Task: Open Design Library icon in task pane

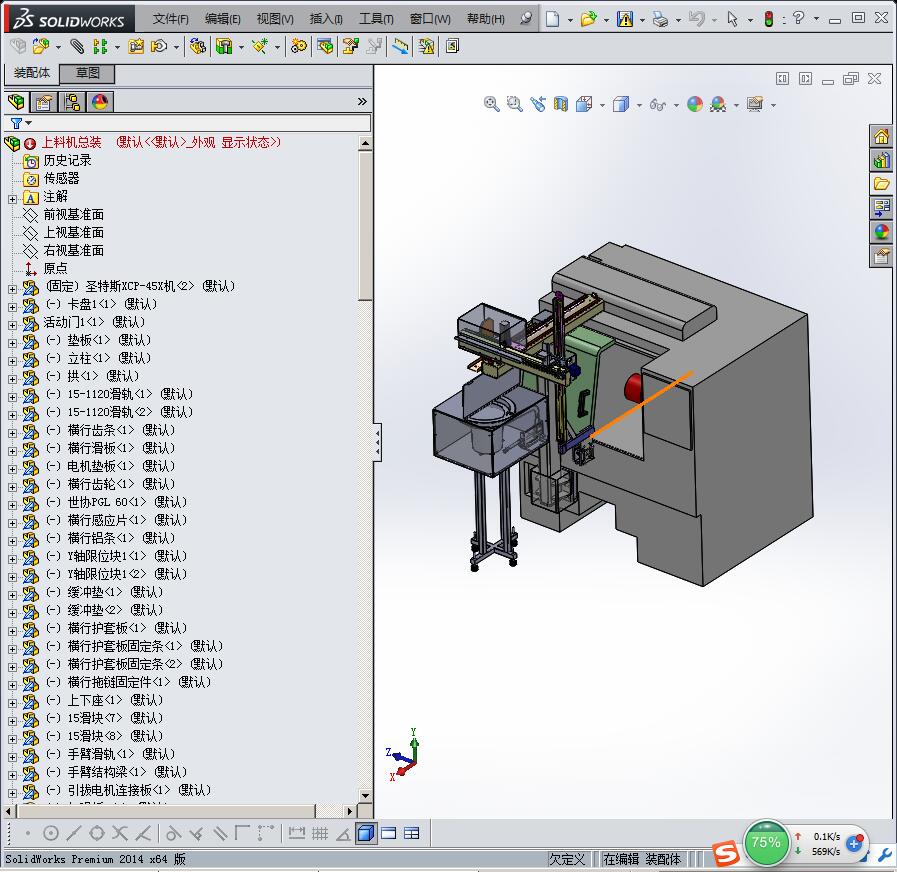Action: (x=881, y=160)
